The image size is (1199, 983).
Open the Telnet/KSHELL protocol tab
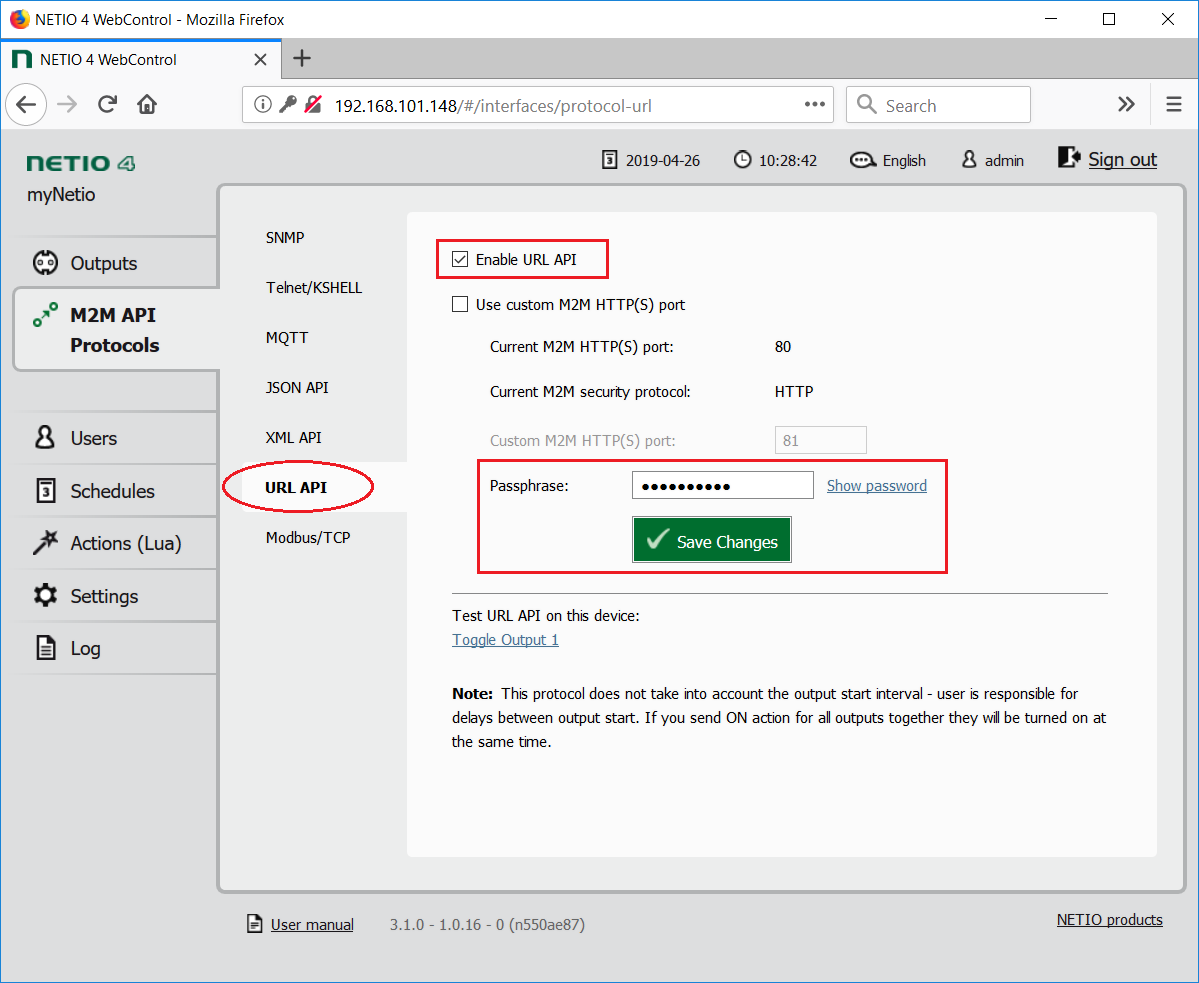pos(314,287)
